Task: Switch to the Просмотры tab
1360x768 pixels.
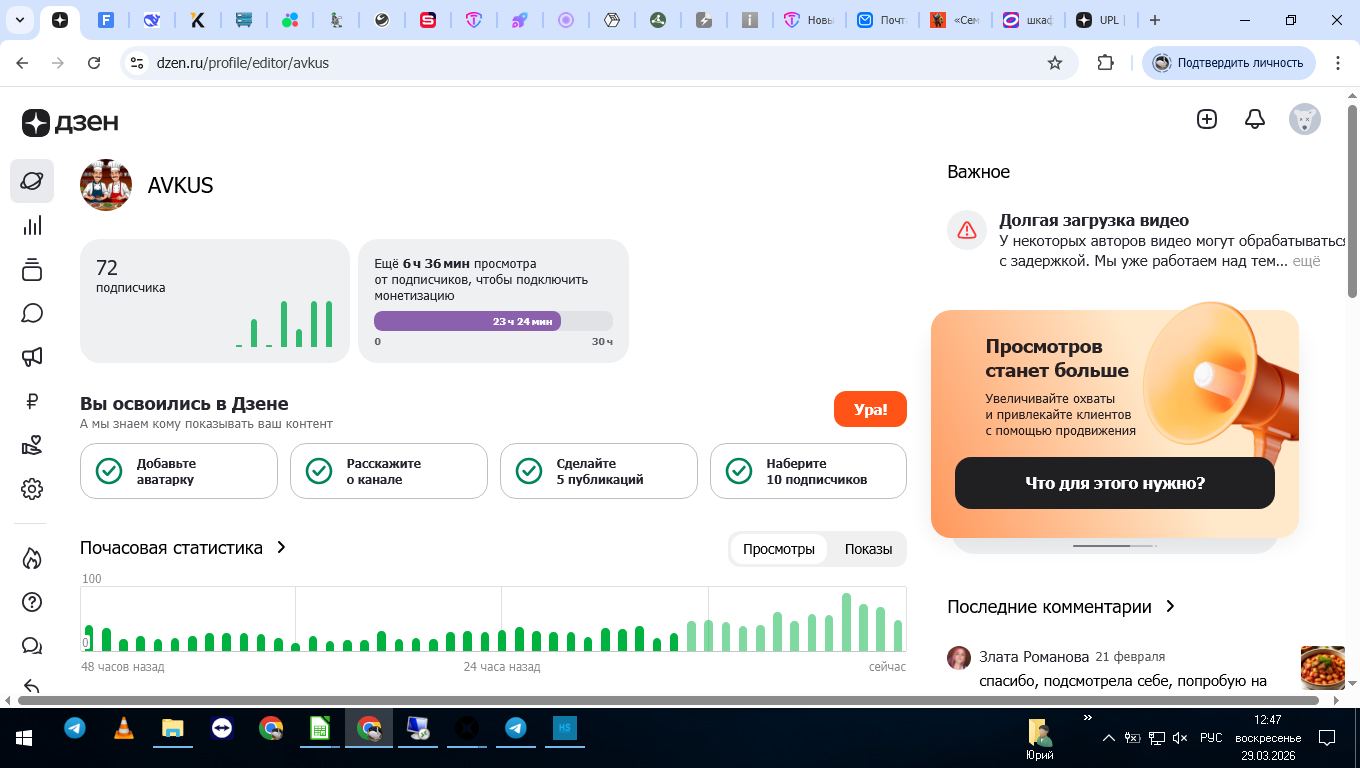Action: tap(779, 549)
